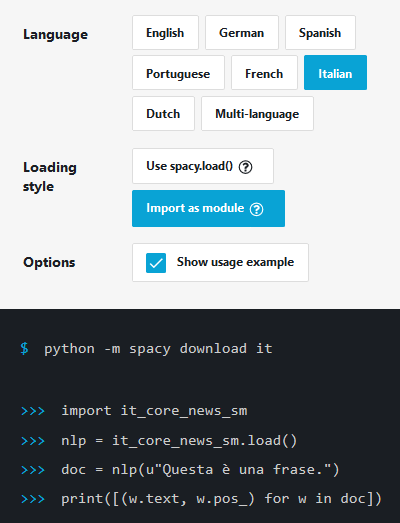Click the print w.text, w.pos_ code line
The width and height of the screenshot is (400, 523).
click(221, 499)
